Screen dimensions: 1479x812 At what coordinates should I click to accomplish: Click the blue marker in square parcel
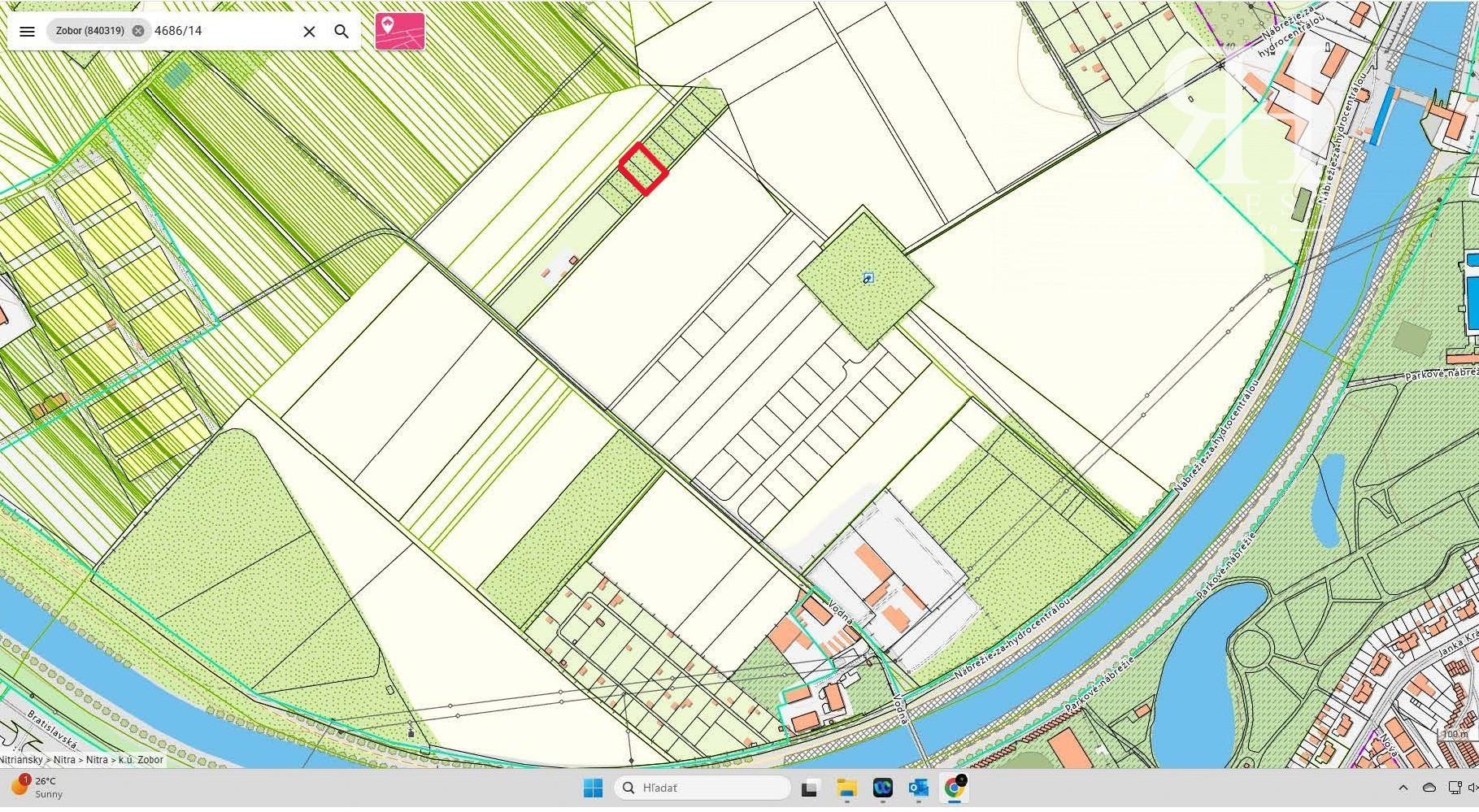point(868,279)
